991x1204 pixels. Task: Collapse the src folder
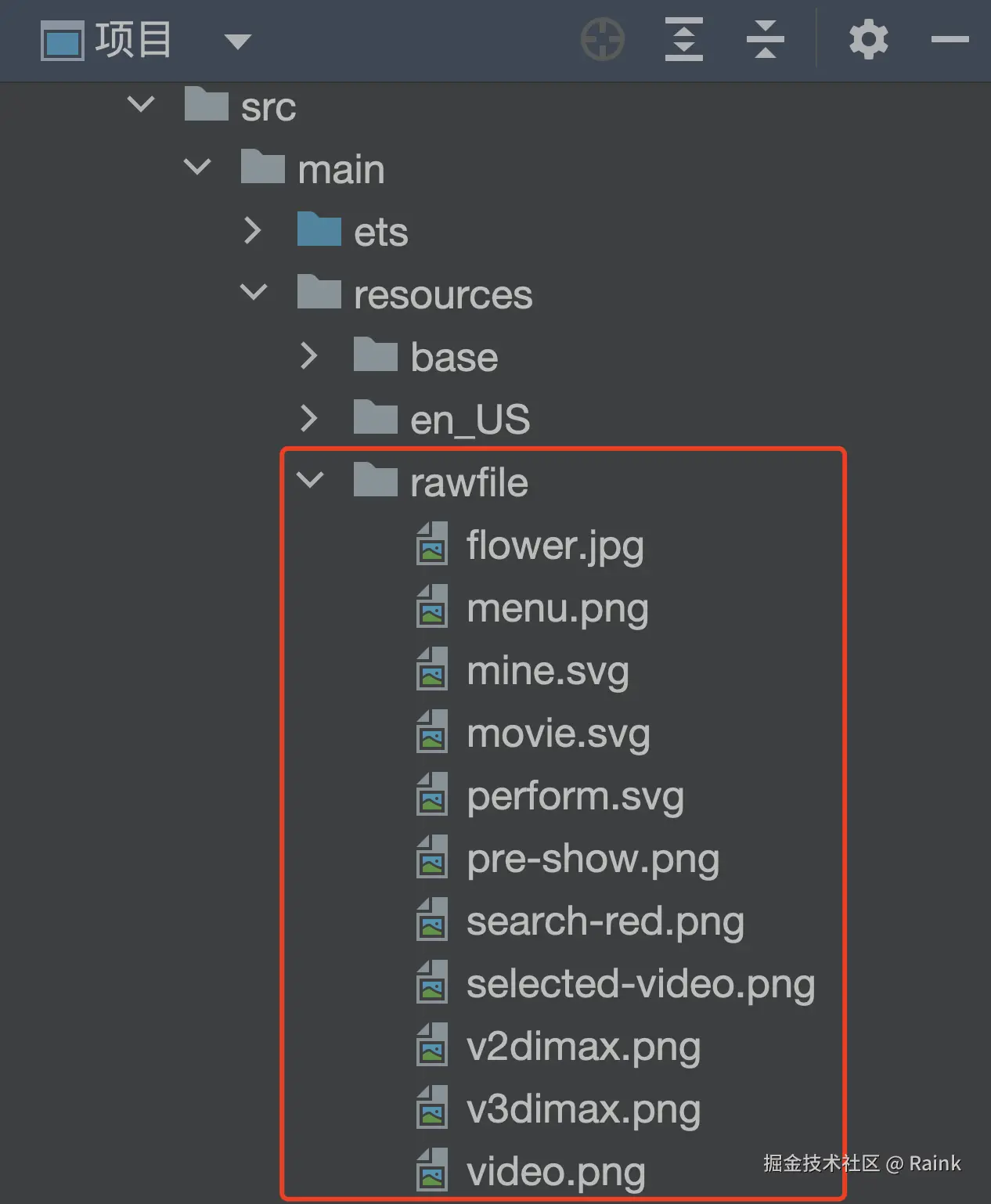(x=141, y=104)
